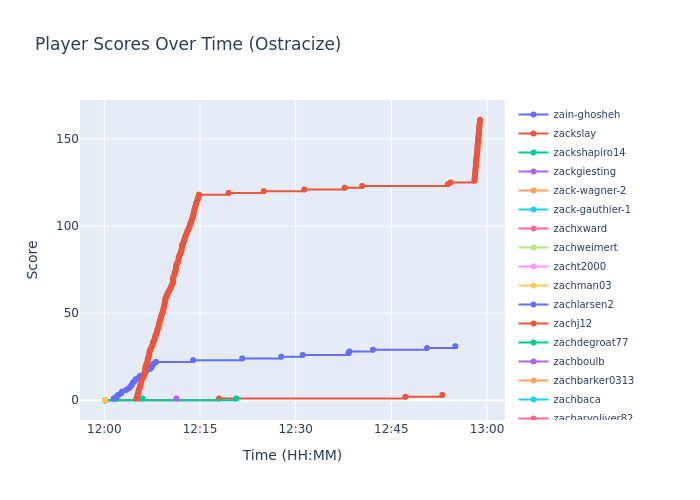
Task: Click the 12:30 x-axis tick label
Action: (295, 429)
